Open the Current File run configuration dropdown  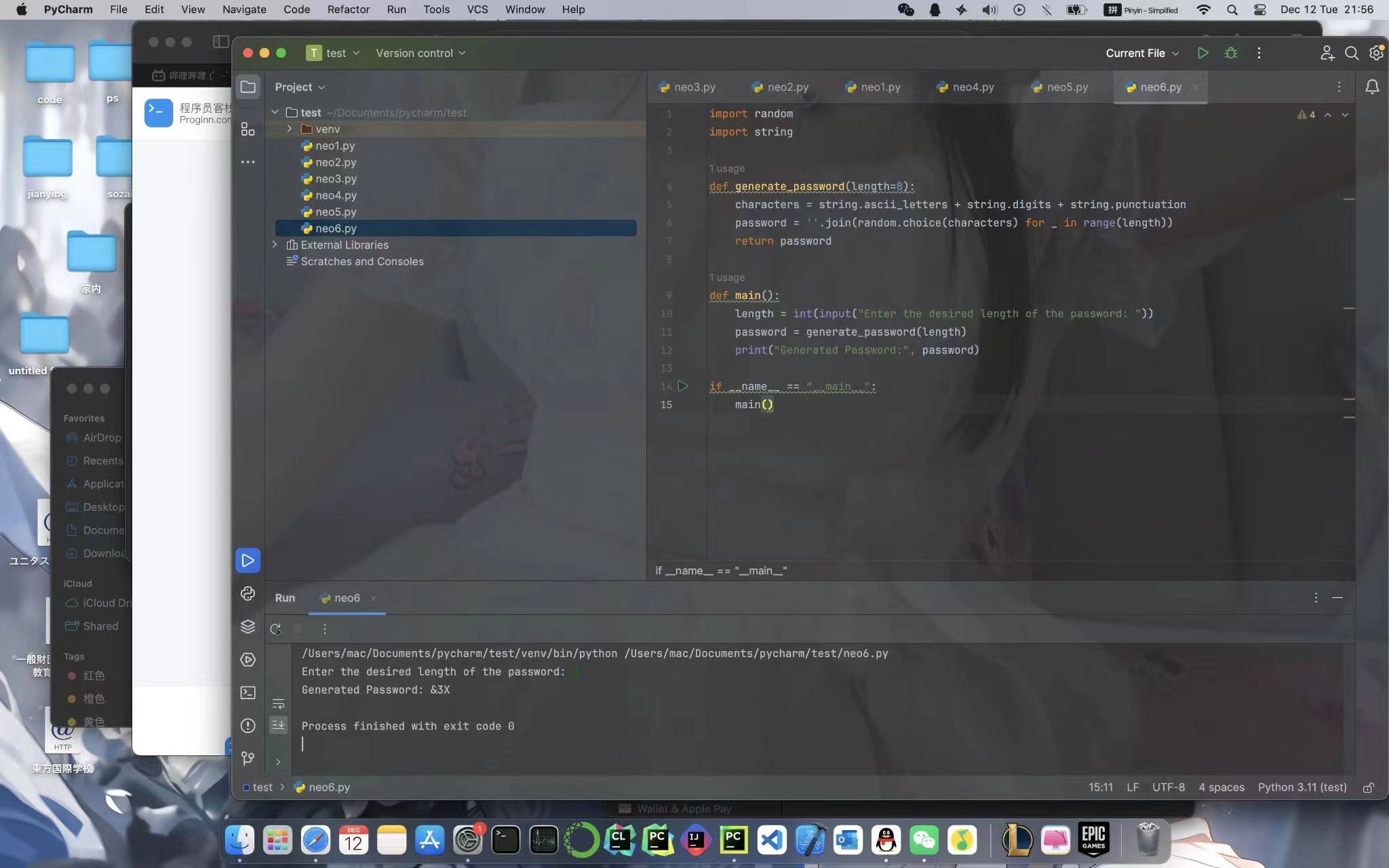click(1142, 53)
